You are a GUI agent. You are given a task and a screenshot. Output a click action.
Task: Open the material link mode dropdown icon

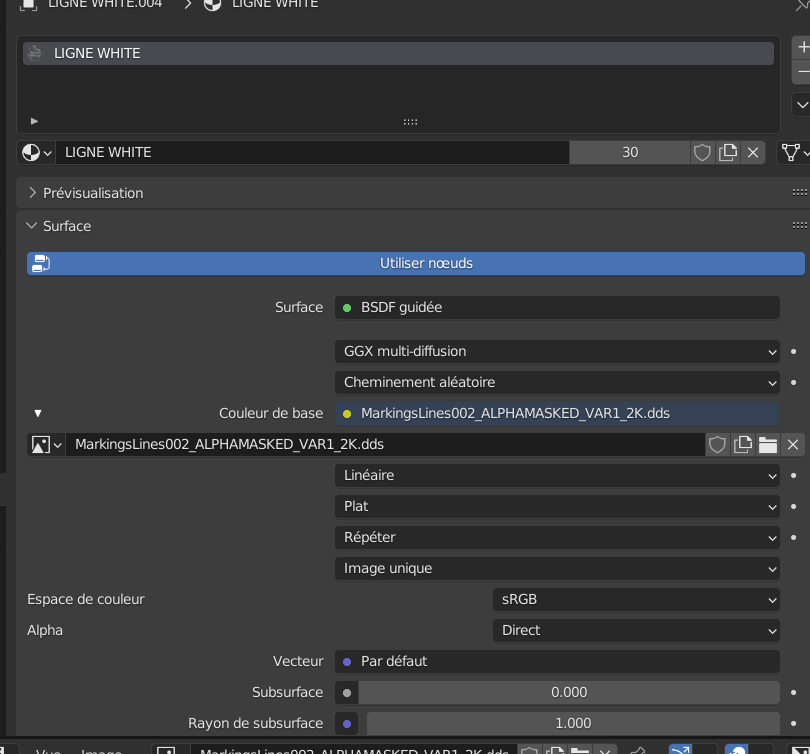pyautogui.click(x=794, y=152)
